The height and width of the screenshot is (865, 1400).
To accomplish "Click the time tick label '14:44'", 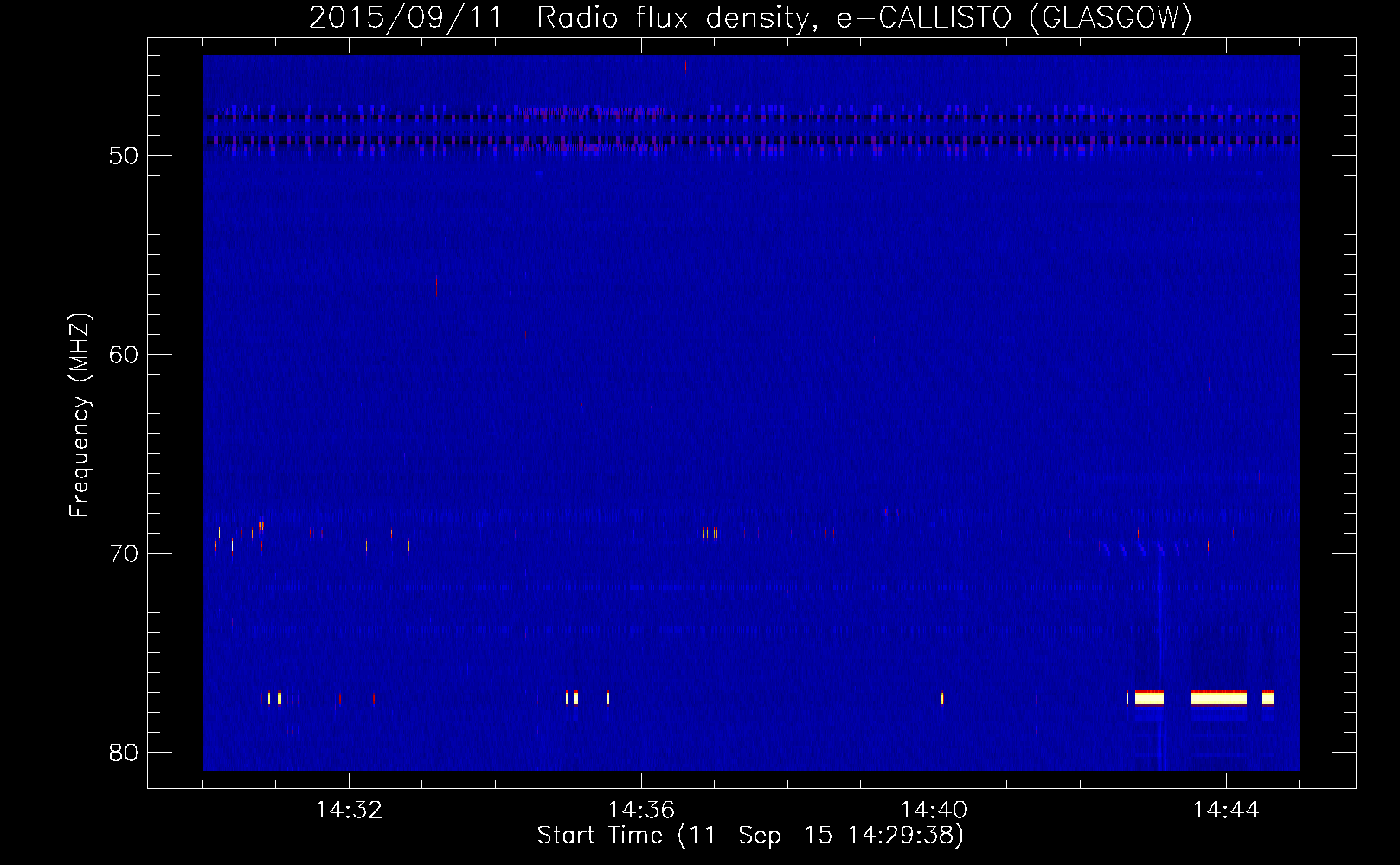I will (x=1226, y=811).
